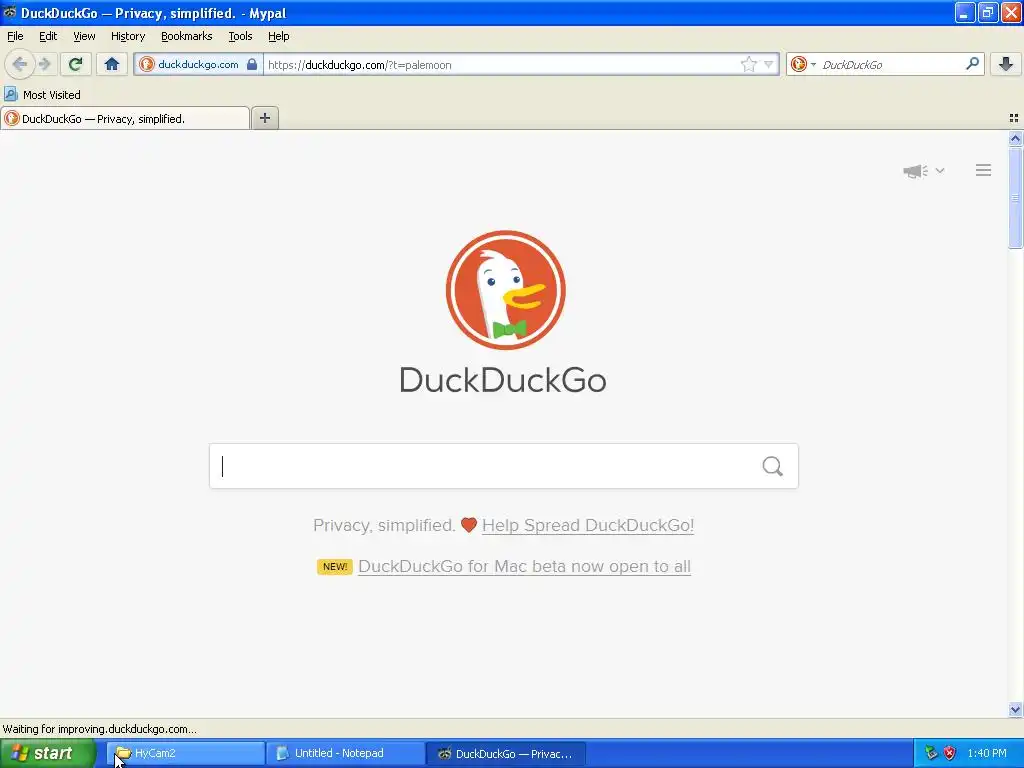The image size is (1024, 768).
Task: Click the DuckDuckGo wordmark text
Action: click(x=503, y=380)
